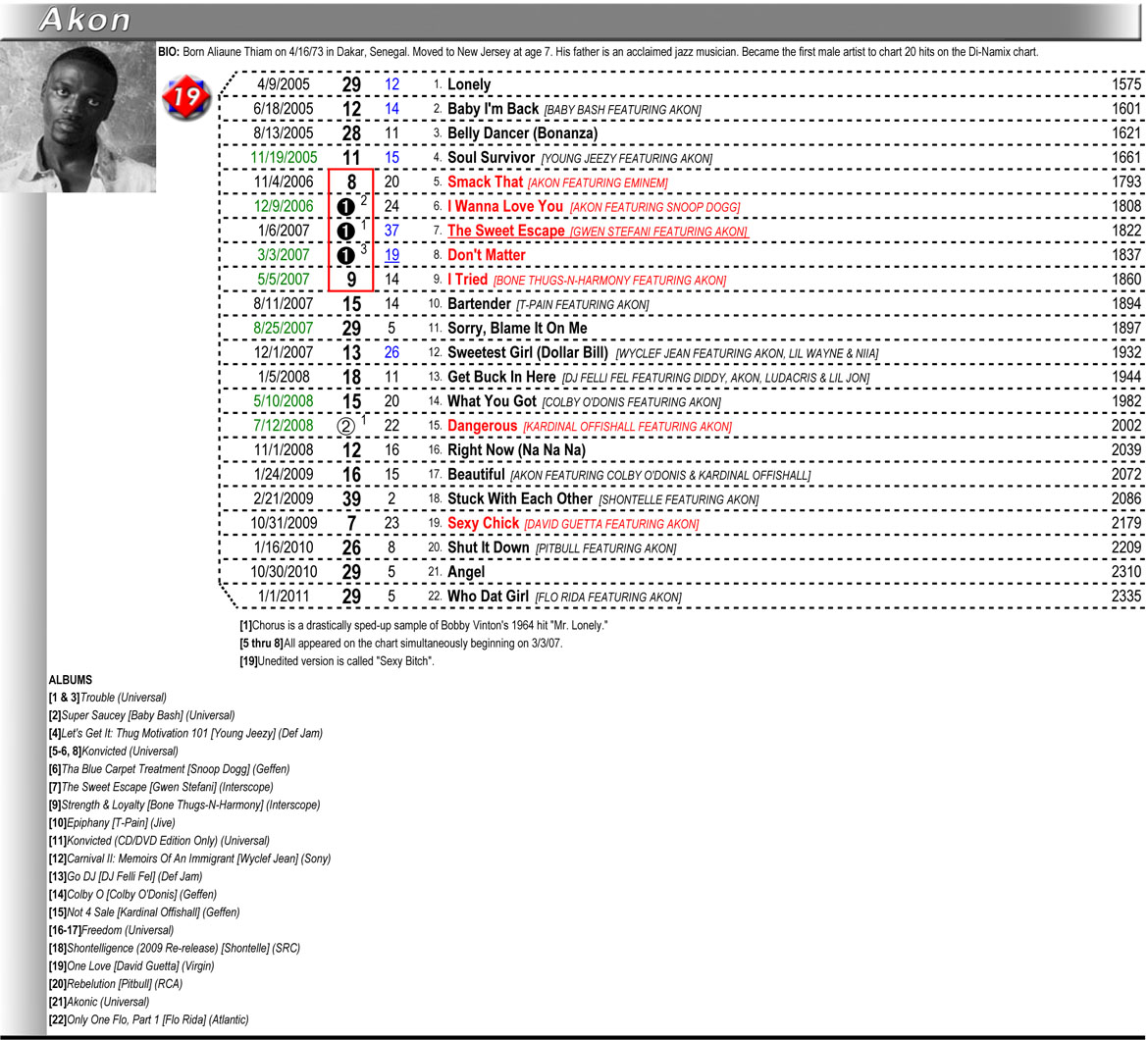This screenshot has height=1040, width=1148.
Task: Select the song title Who Dat Girl
Action: pos(488,597)
